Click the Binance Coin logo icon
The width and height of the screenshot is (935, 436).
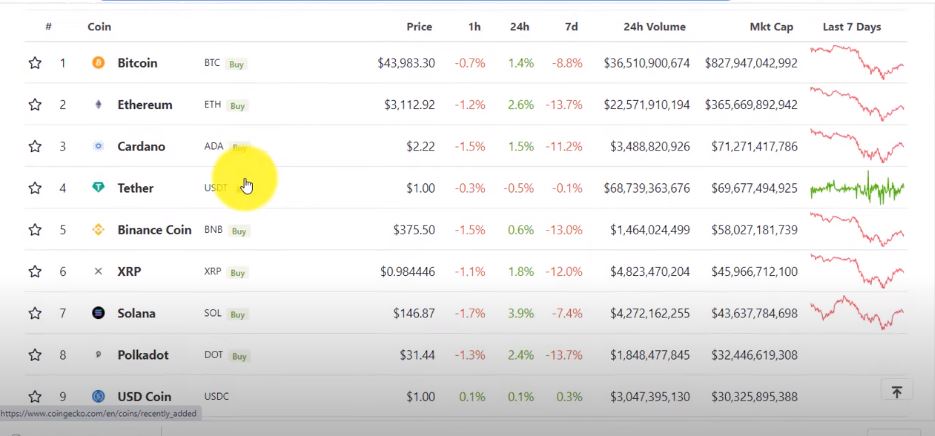pos(98,230)
